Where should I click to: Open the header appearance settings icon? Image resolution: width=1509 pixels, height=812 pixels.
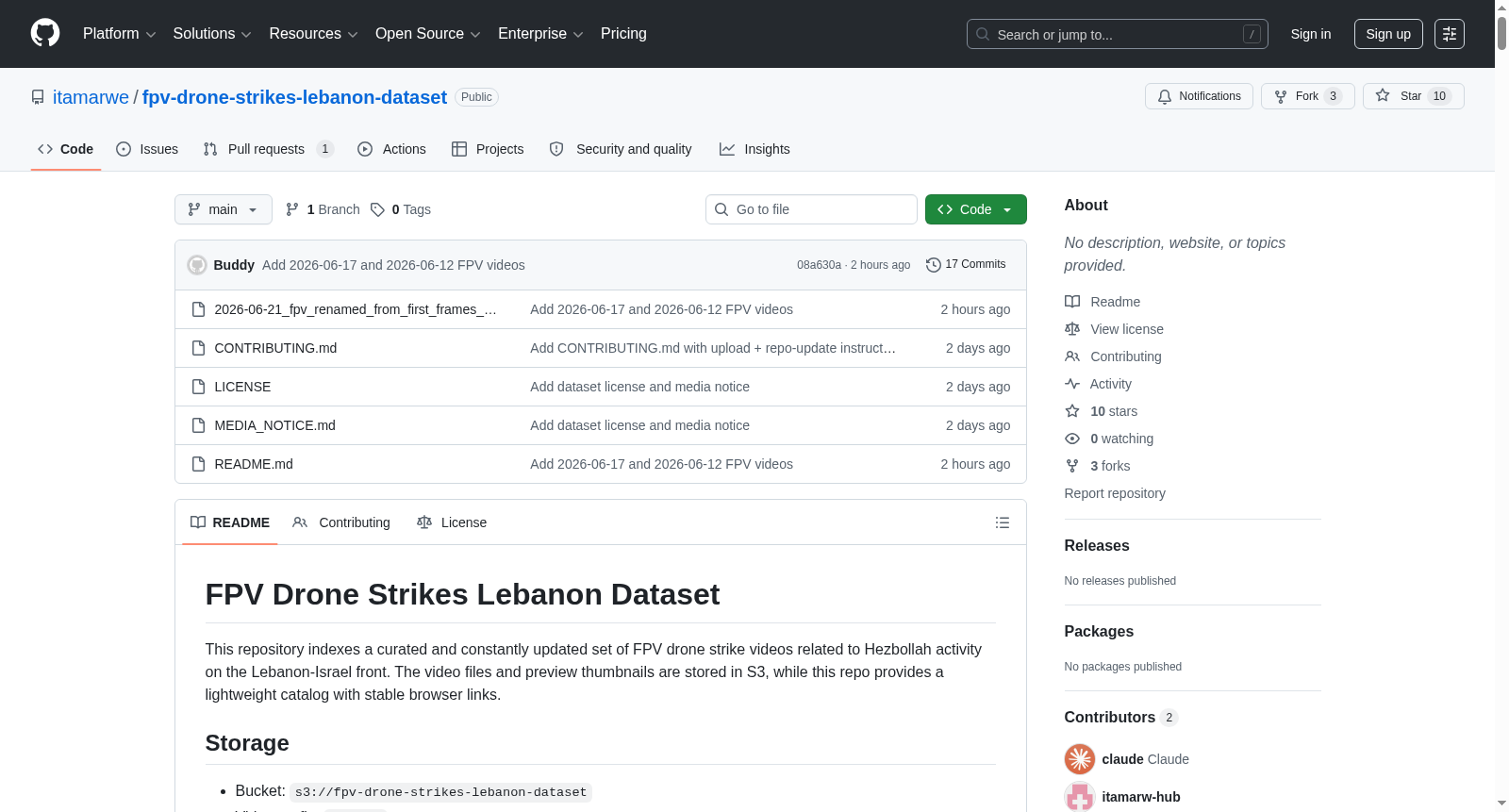point(1450,34)
